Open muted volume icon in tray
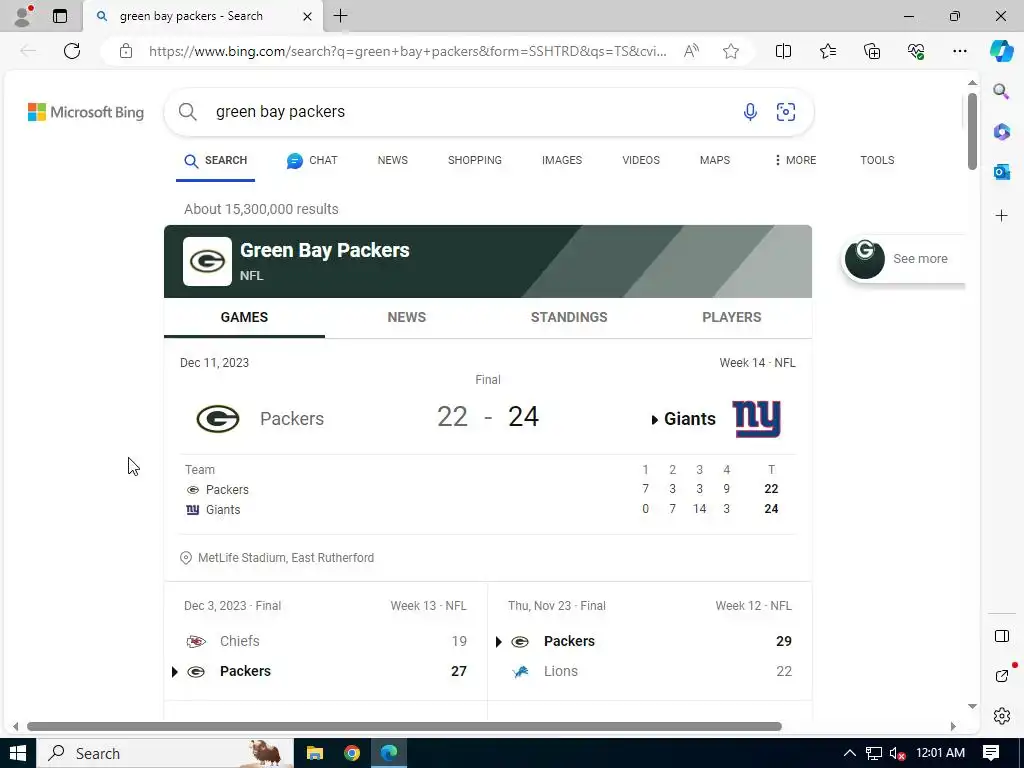 click(897, 753)
